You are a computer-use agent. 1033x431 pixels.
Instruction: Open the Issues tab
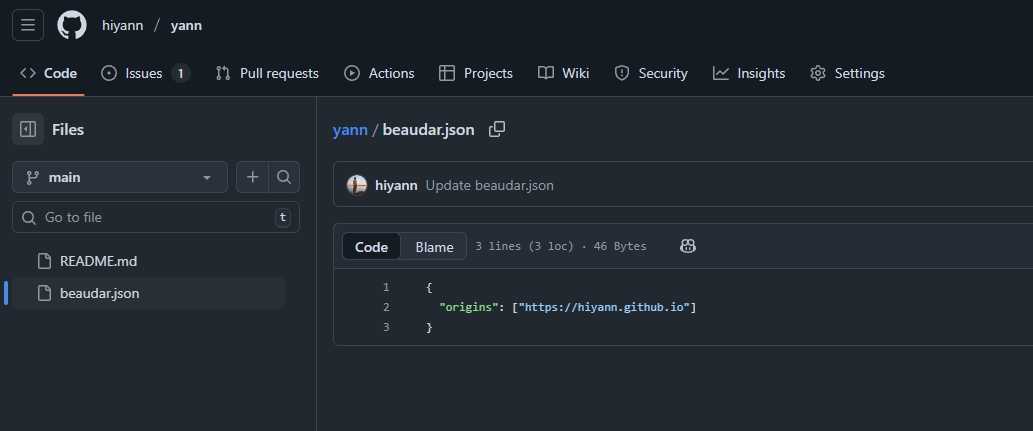pos(145,73)
